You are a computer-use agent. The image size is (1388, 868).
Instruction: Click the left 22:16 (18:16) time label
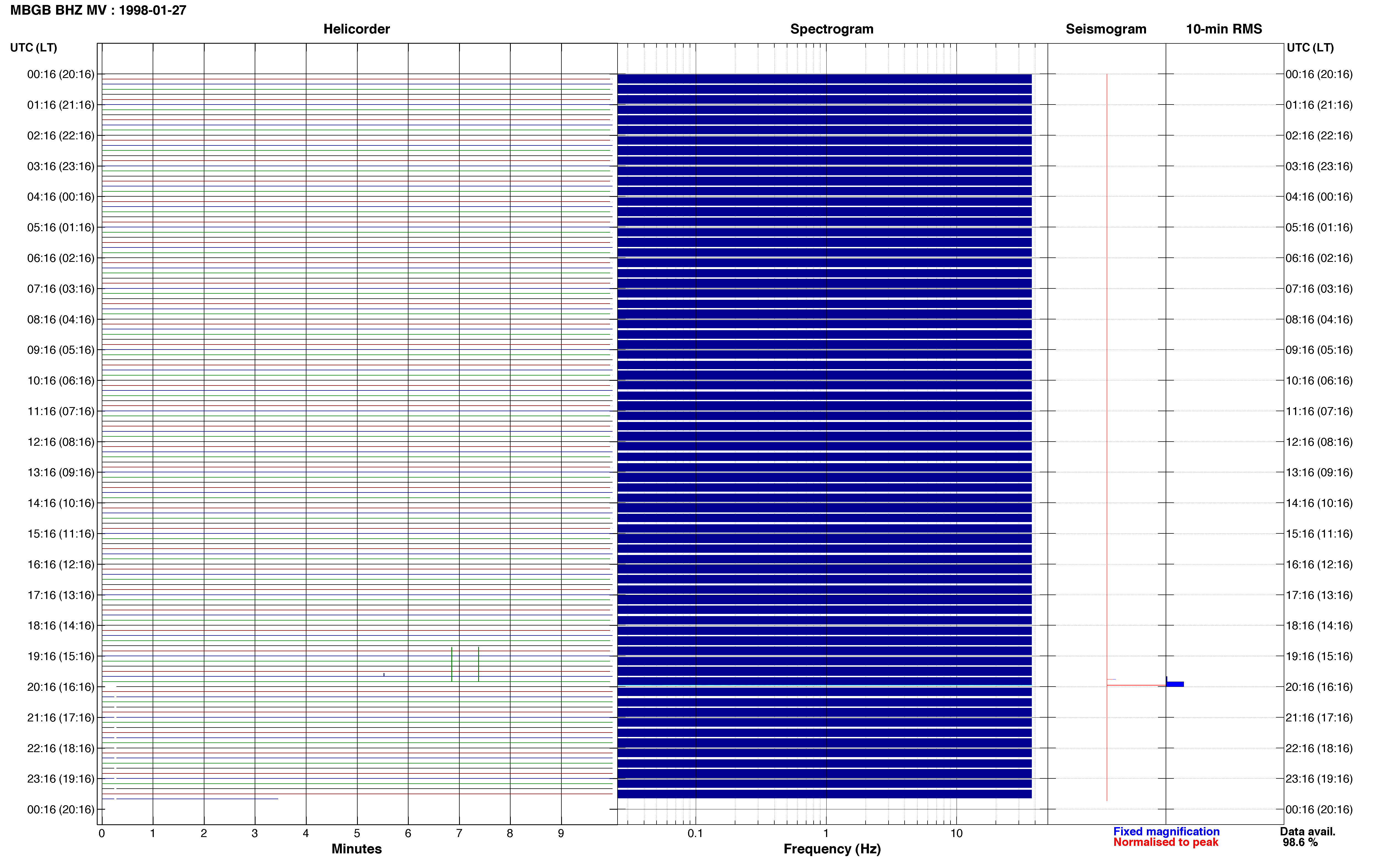(61, 748)
